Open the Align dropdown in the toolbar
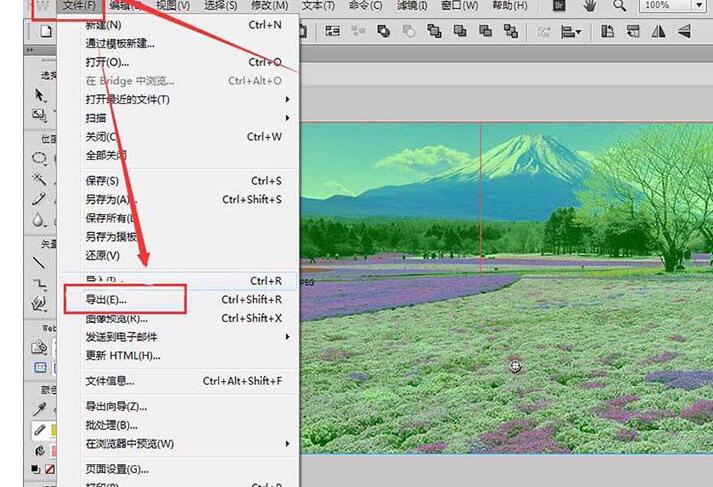Image resolution: width=713 pixels, height=487 pixels. (571, 31)
